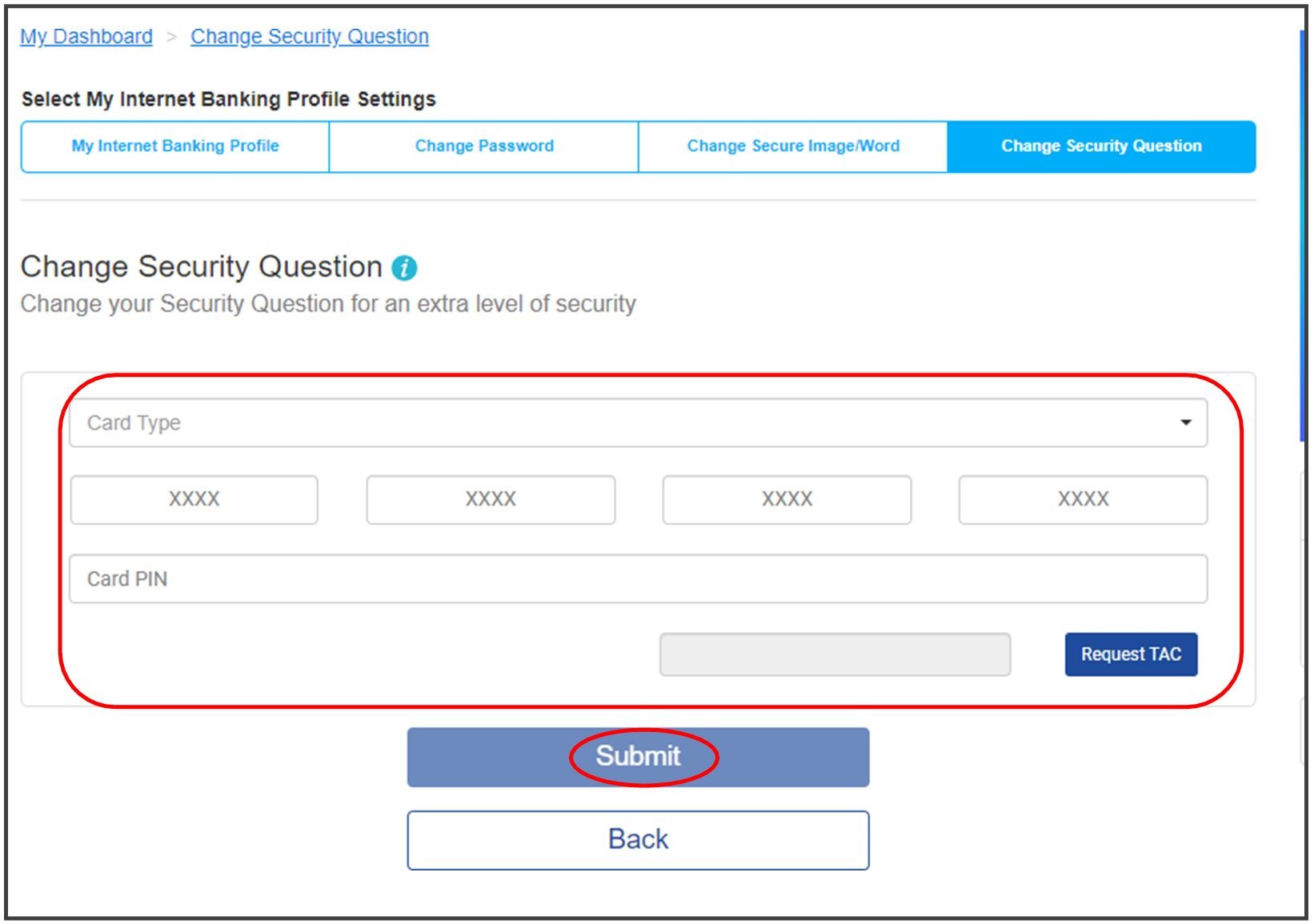Viewport: 1314px width, 924px height.
Task: Focus the third XXXX card number field
Action: (x=787, y=500)
